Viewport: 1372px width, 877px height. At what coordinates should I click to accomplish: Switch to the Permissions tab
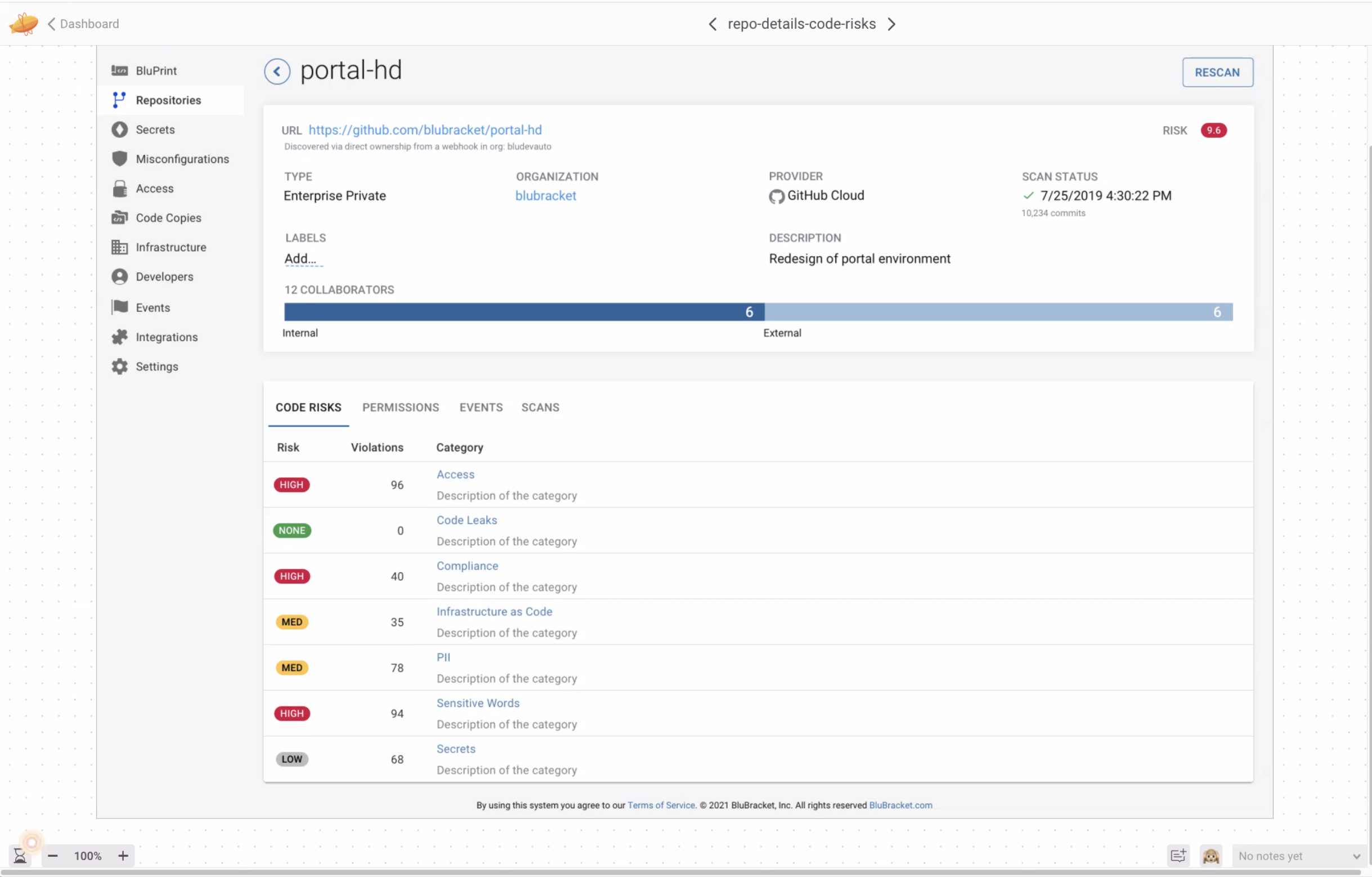pos(401,408)
